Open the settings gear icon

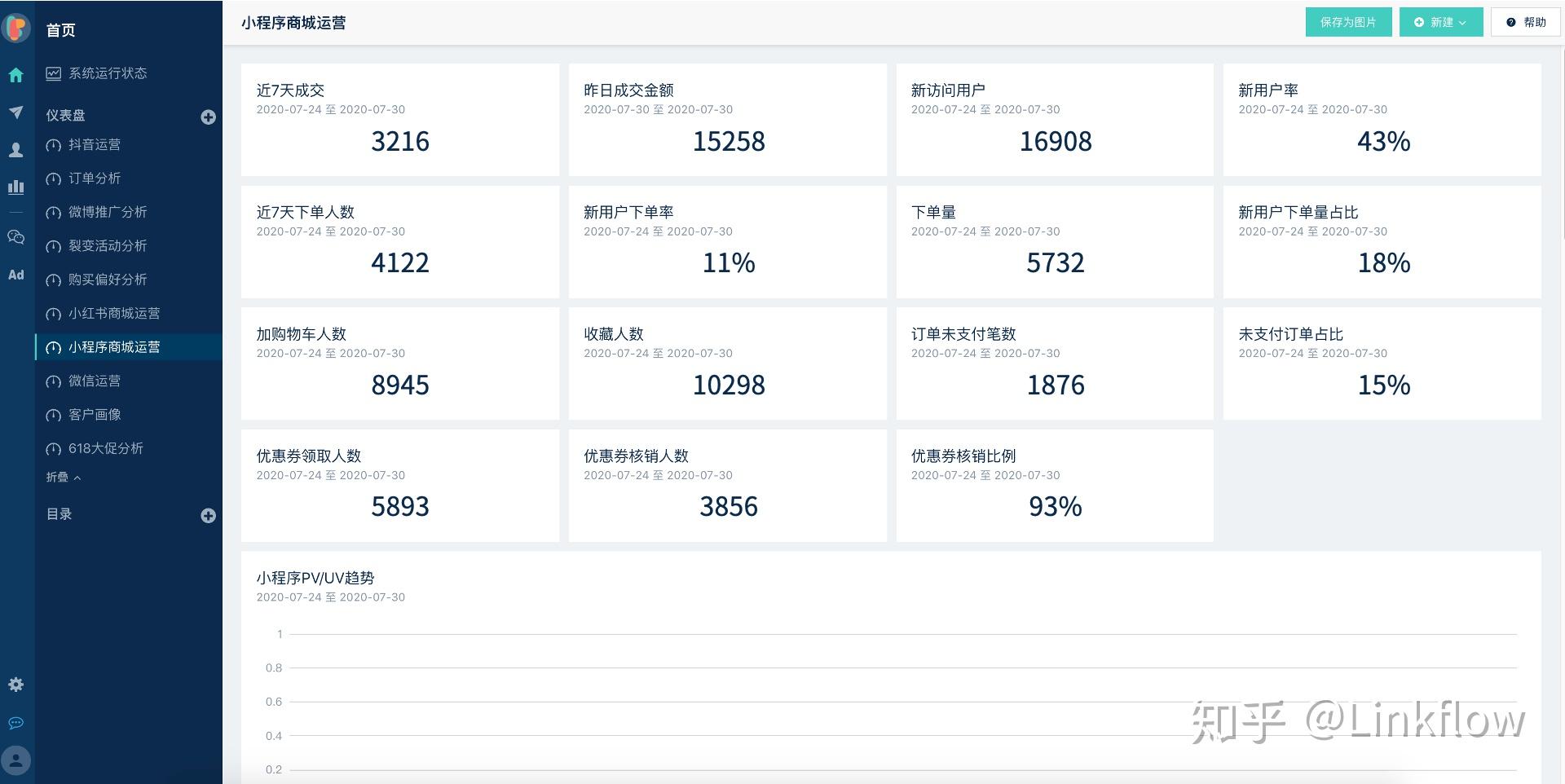point(16,685)
